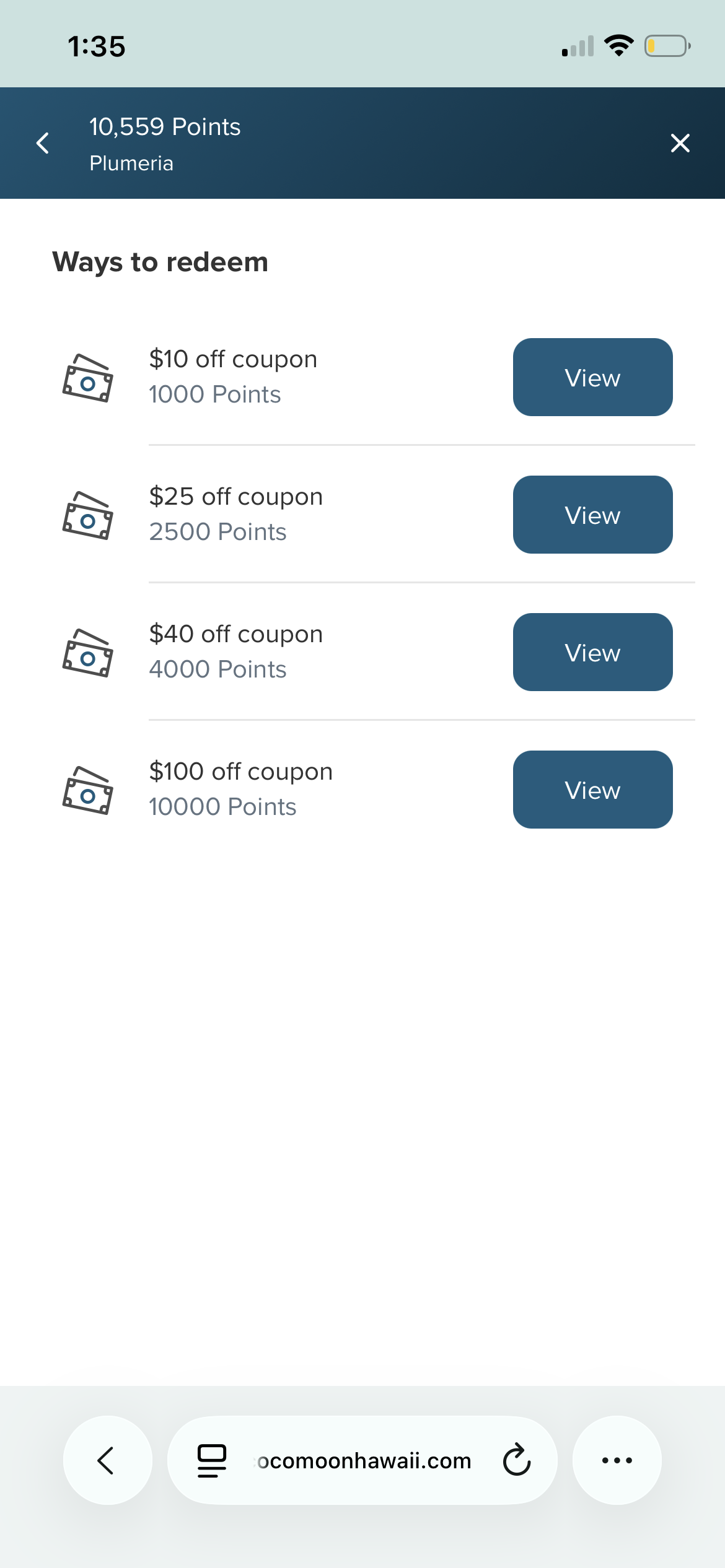The image size is (725, 1568).
Task: Reload the page with refresh icon
Action: [516, 1460]
